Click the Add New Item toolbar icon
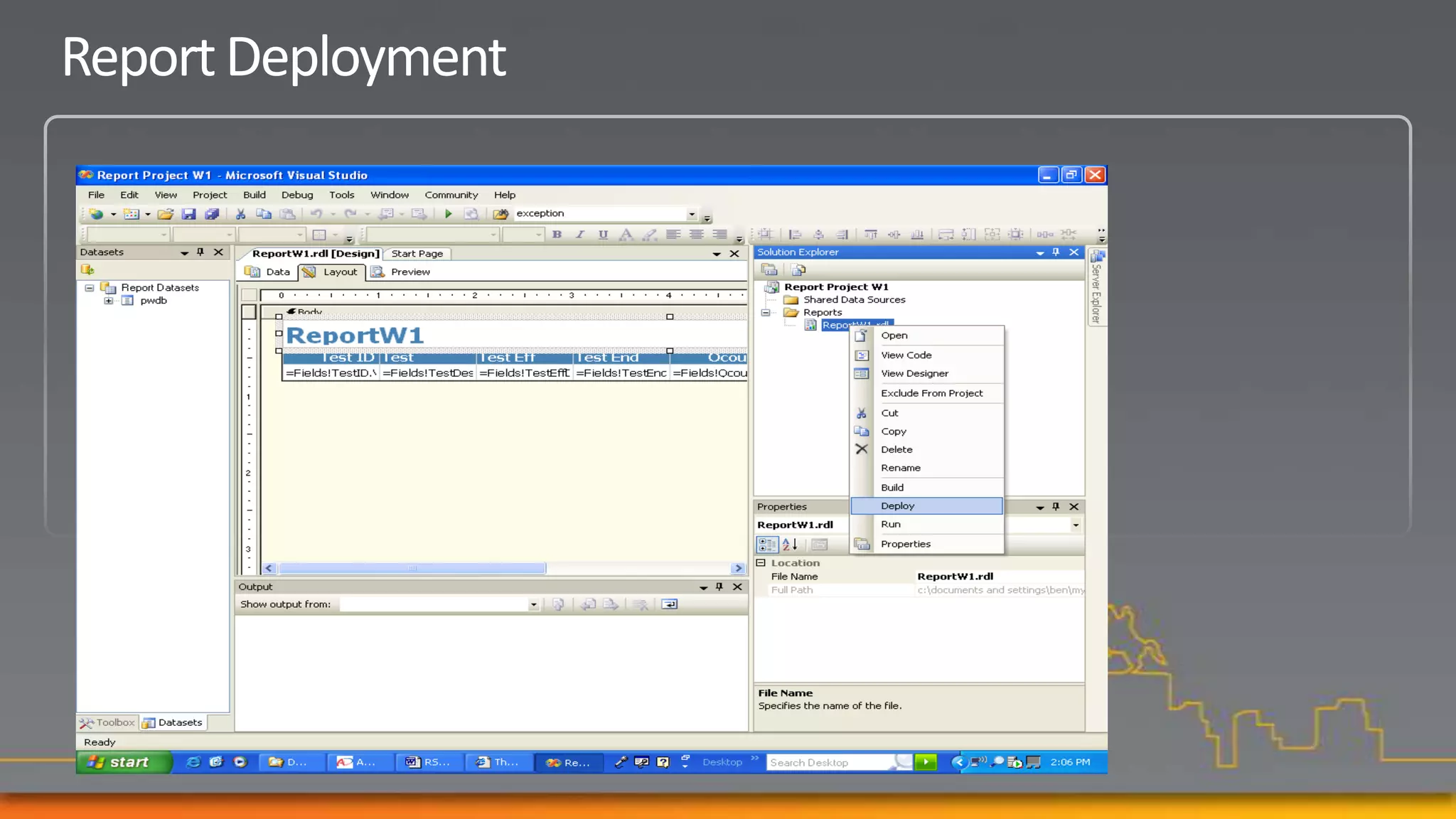The image size is (1456, 819). tap(131, 214)
